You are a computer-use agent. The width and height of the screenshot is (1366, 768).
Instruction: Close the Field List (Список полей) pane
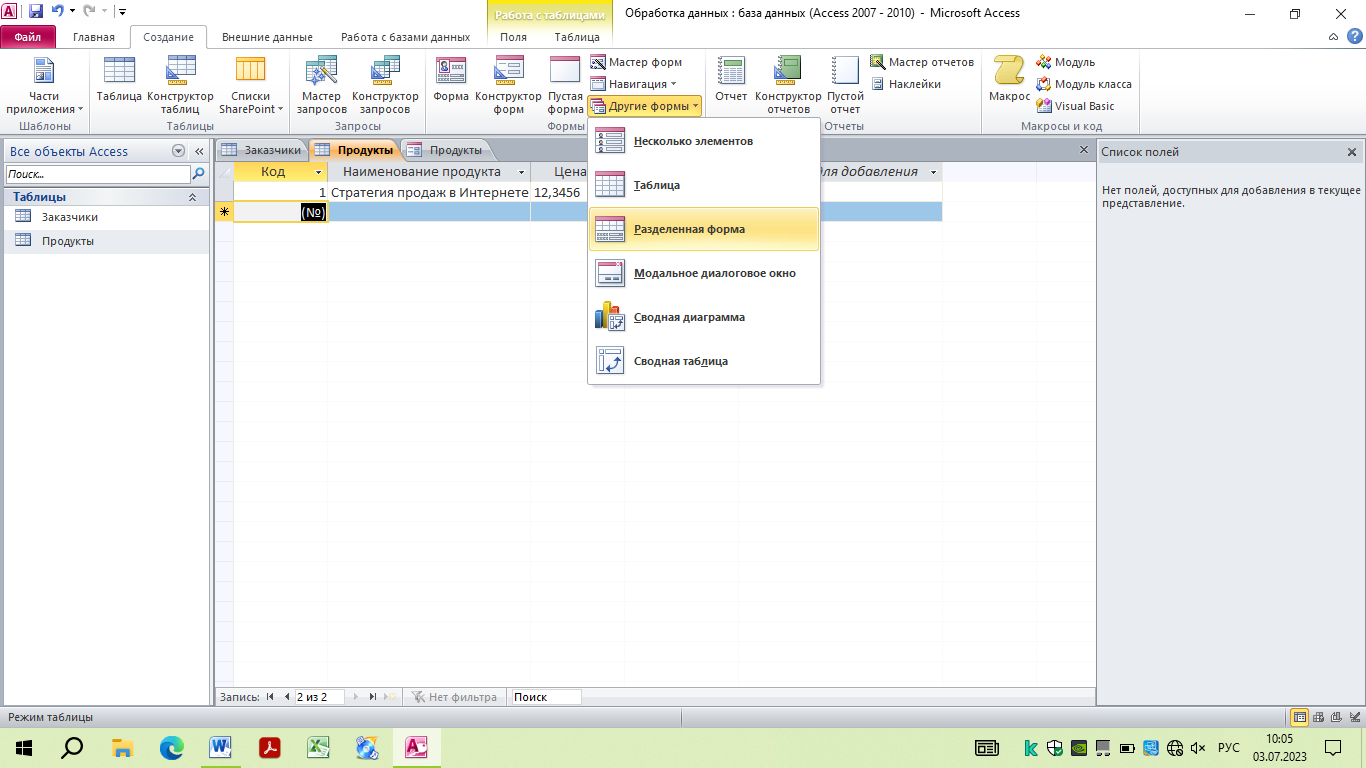tap(1352, 152)
